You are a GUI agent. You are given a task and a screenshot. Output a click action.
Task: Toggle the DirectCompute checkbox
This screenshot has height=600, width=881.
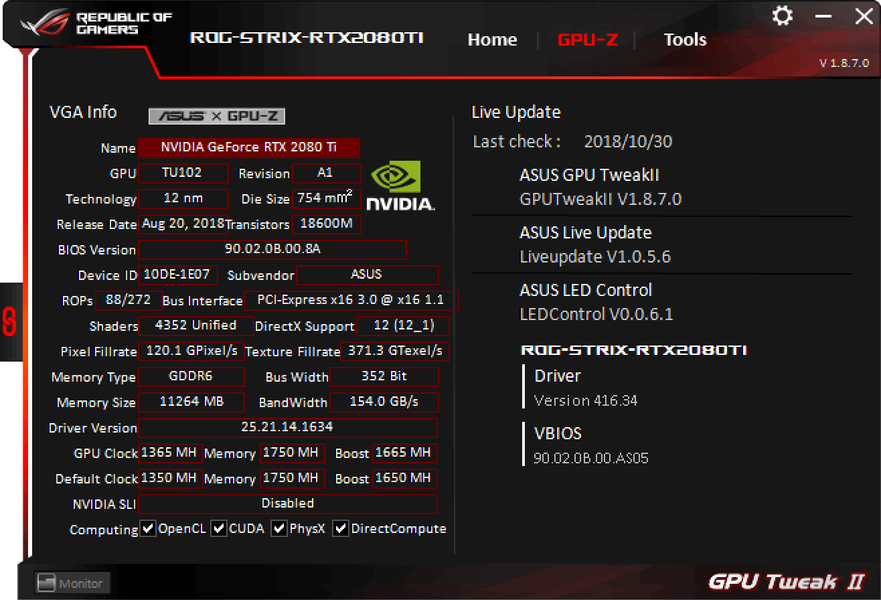pyautogui.click(x=340, y=529)
